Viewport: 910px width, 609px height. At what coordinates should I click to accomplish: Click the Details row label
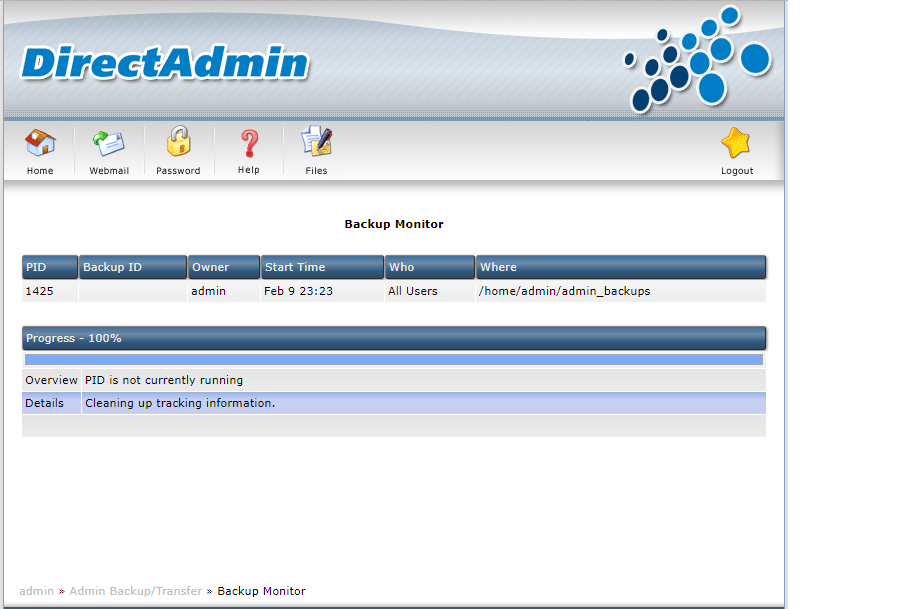click(44, 403)
